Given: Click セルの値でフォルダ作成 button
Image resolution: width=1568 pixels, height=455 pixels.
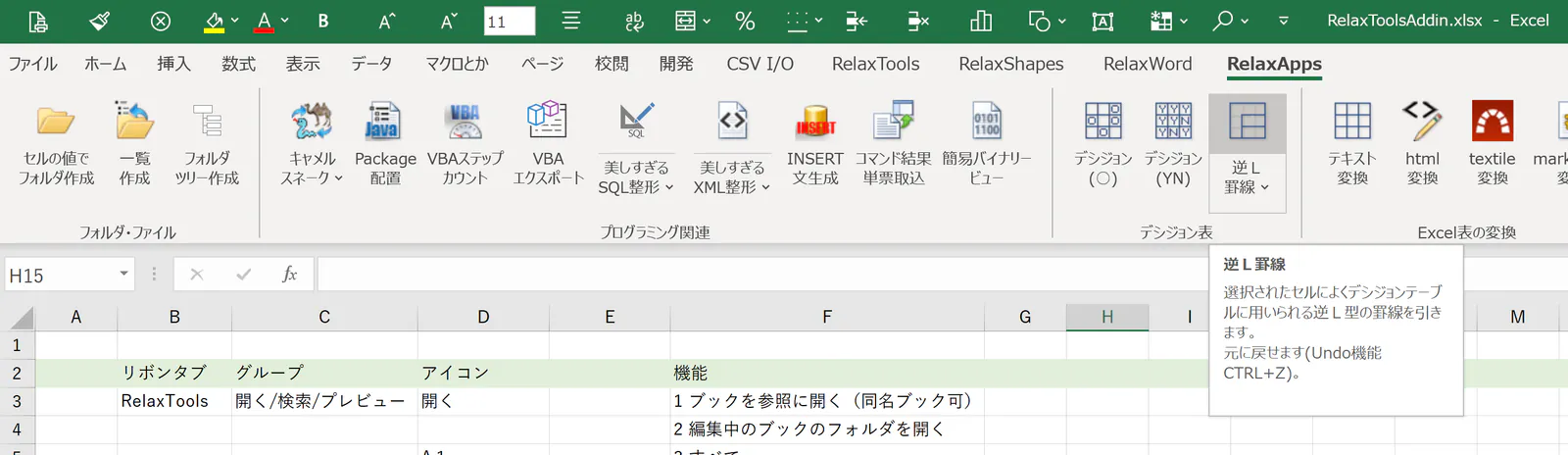Looking at the screenshot, I should click(x=56, y=144).
